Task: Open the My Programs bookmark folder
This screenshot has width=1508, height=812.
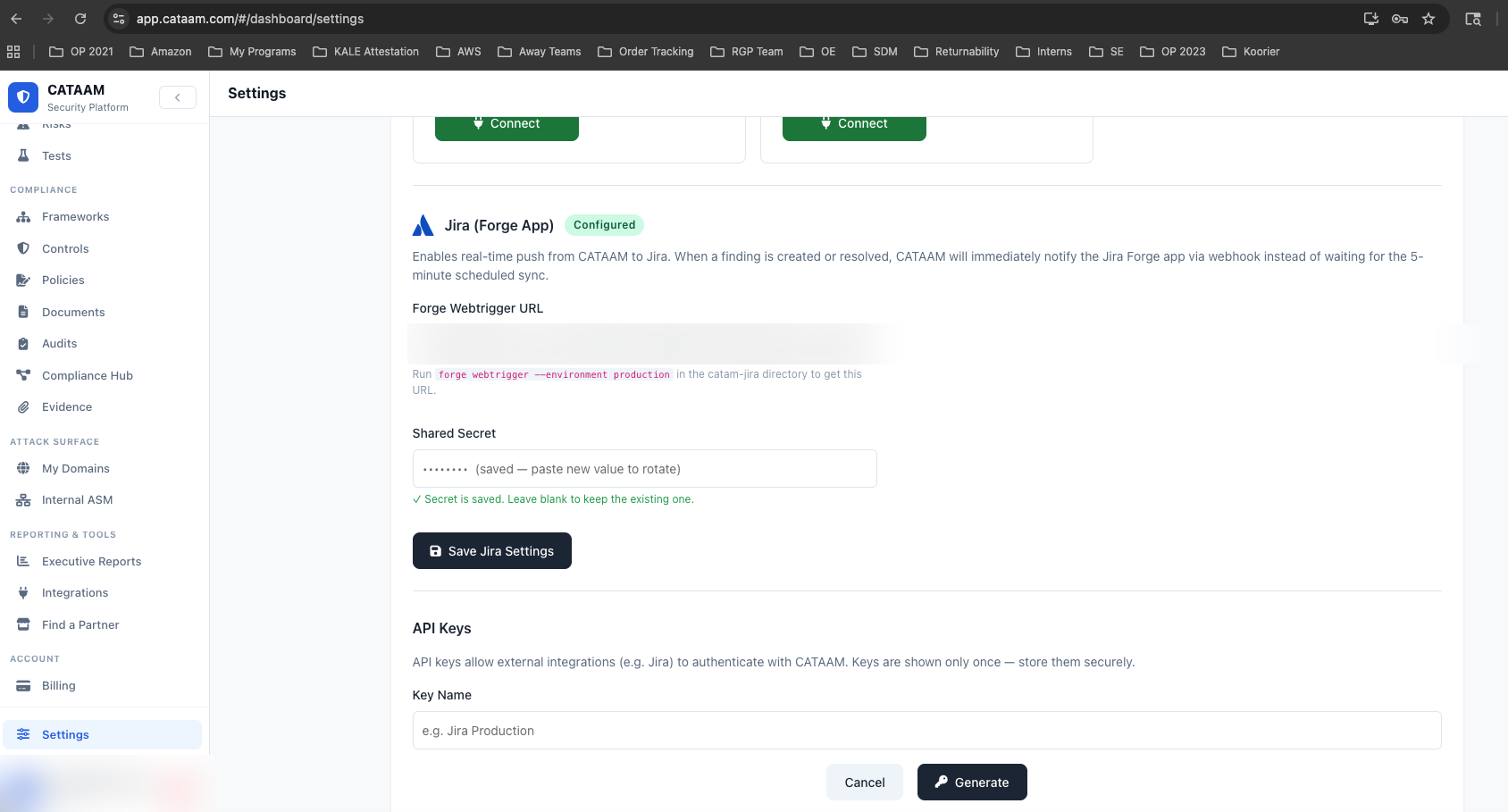Action: (252, 52)
